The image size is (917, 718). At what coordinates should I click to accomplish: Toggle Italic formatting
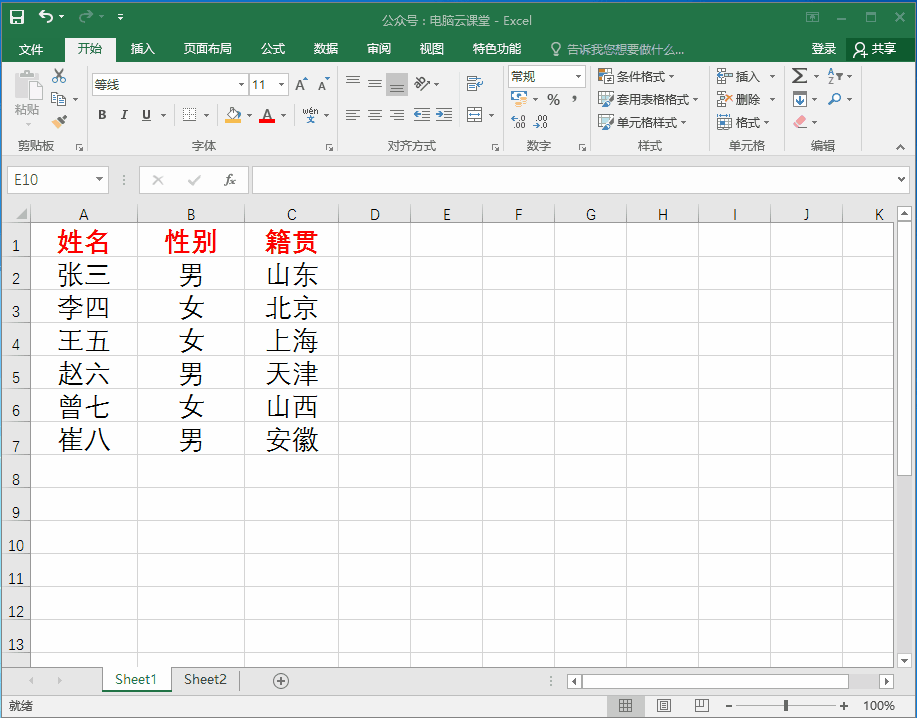coord(124,115)
